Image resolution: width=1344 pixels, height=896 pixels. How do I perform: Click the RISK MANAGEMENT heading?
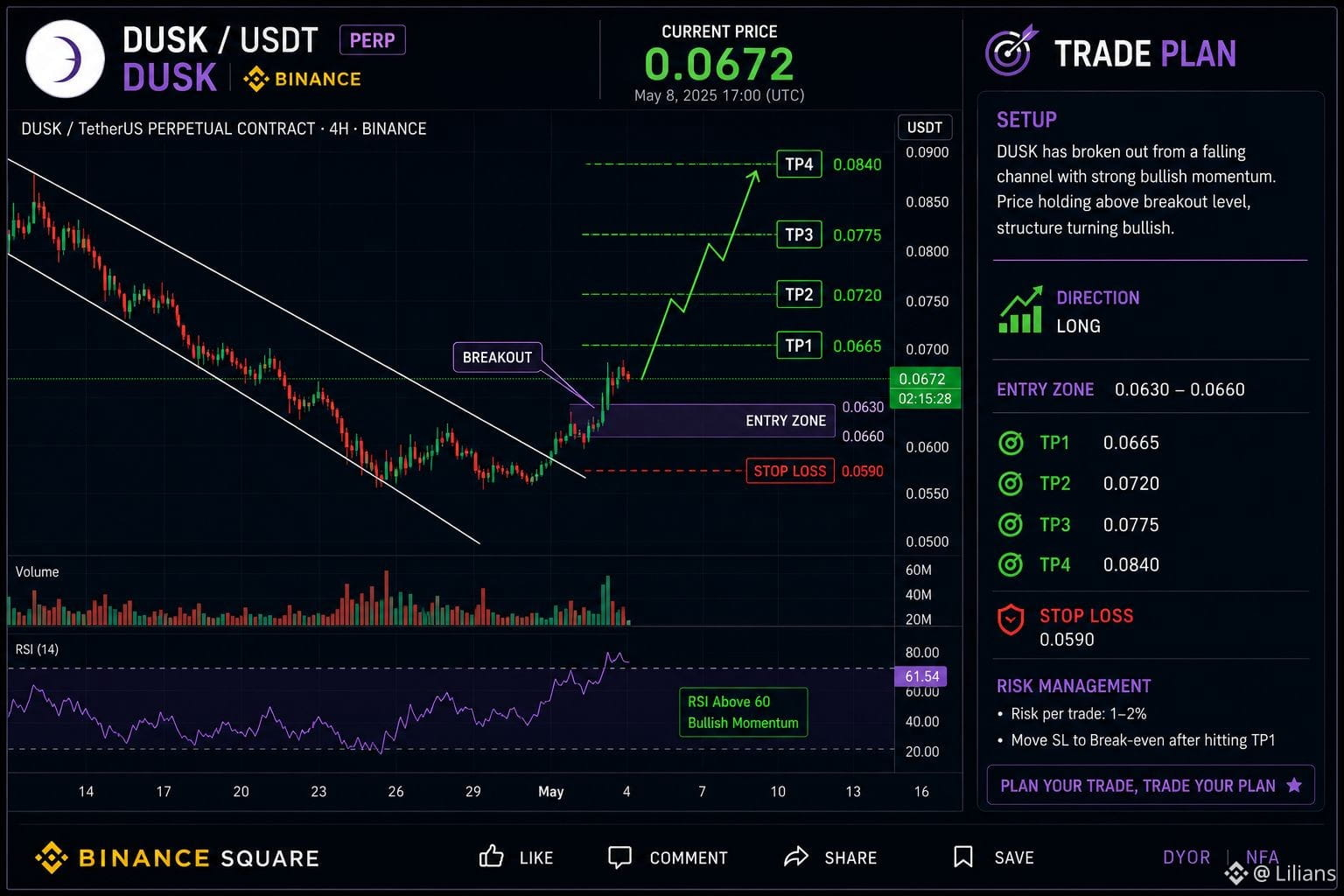pyautogui.click(x=1074, y=686)
